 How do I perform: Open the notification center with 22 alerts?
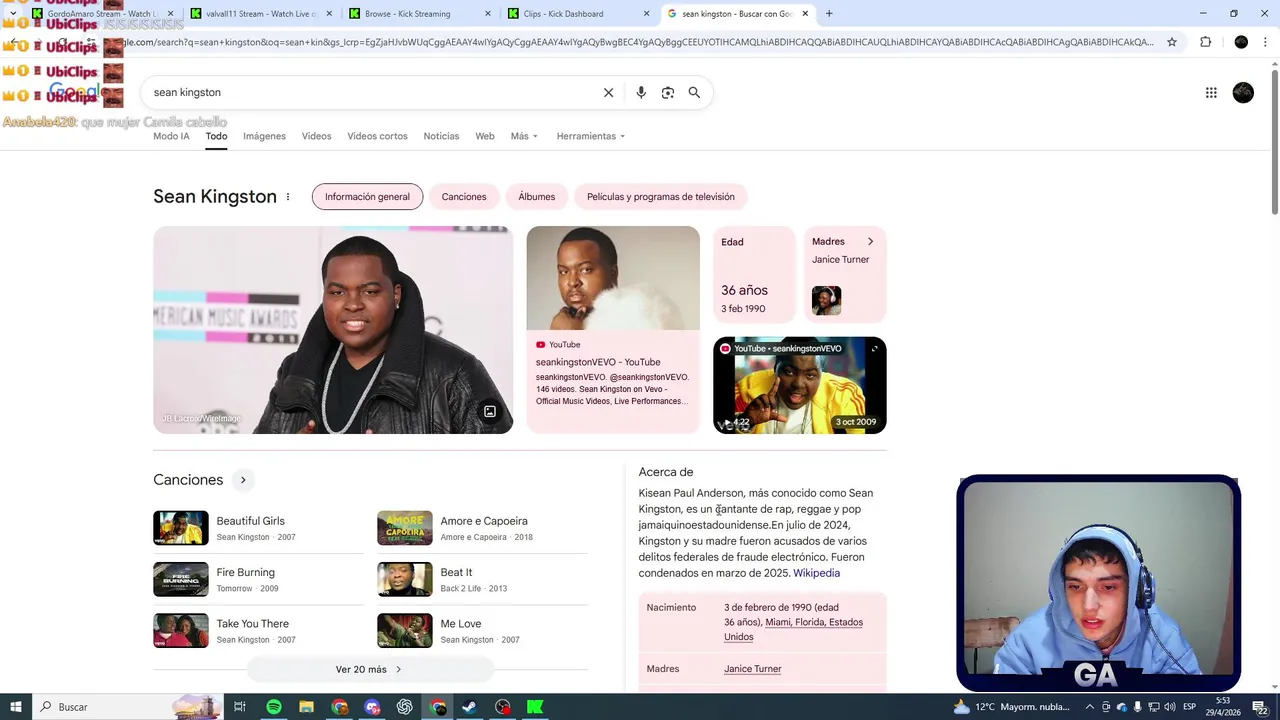tap(1262, 707)
